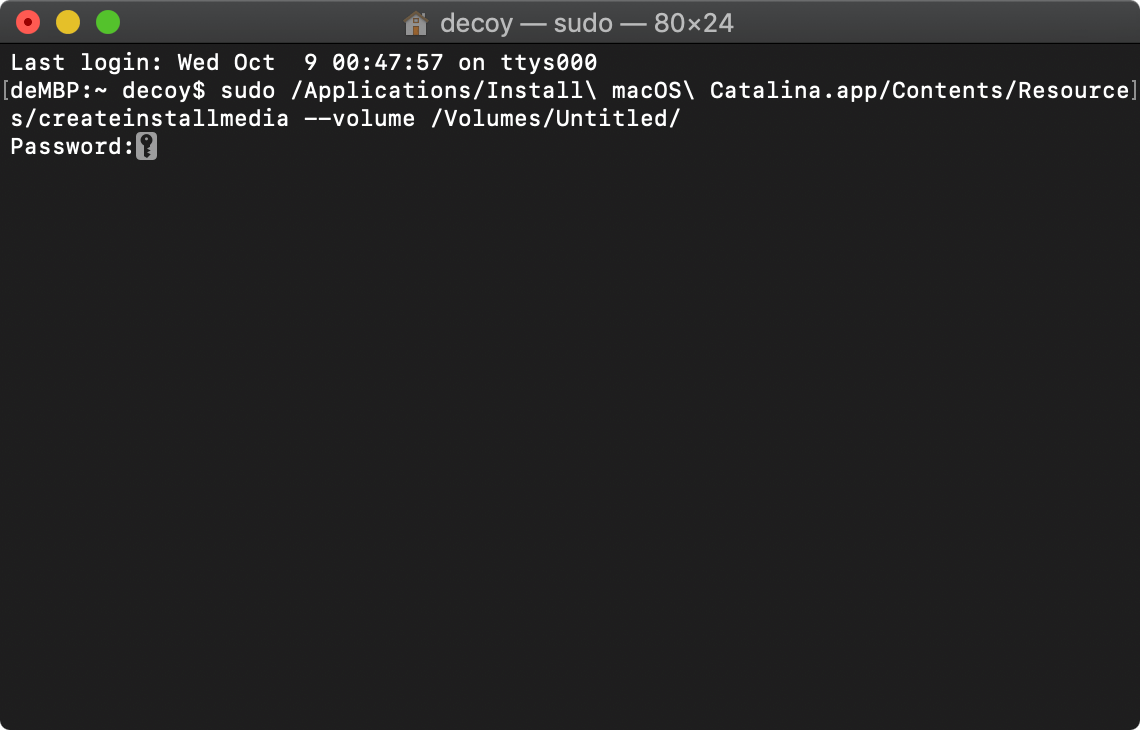Click the "decoy$" user prompt
This screenshot has height=730, width=1140.
[164, 91]
